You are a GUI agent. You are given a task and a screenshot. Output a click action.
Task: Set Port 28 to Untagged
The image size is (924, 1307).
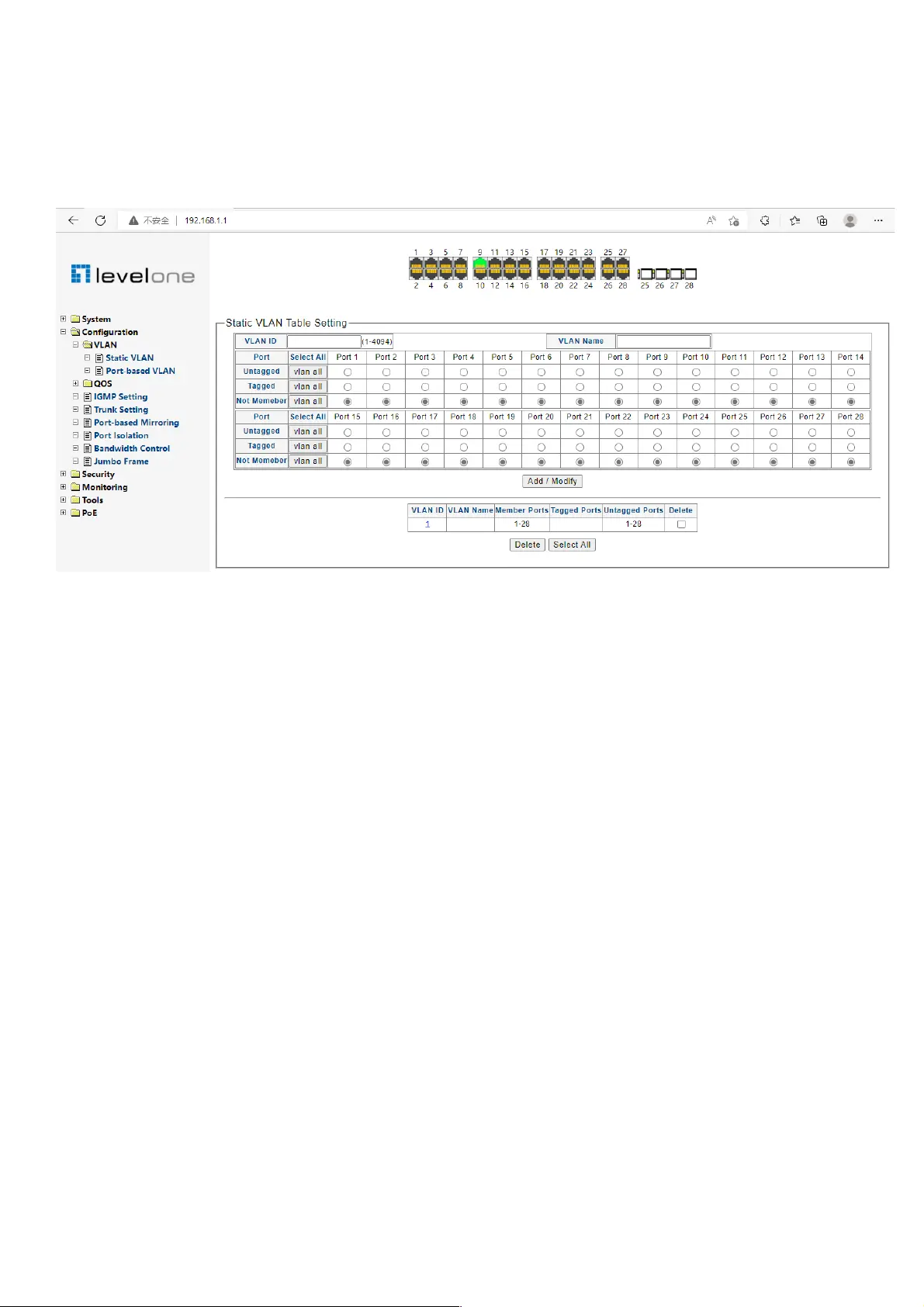coord(851,432)
